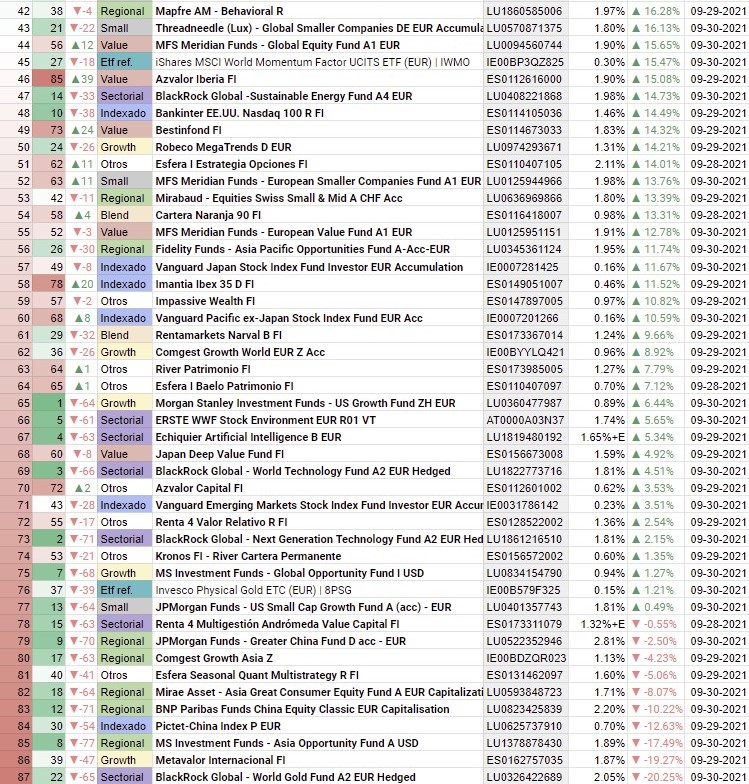
Task: Select Imantia Ibex 35 D FI
Action: click(318, 284)
